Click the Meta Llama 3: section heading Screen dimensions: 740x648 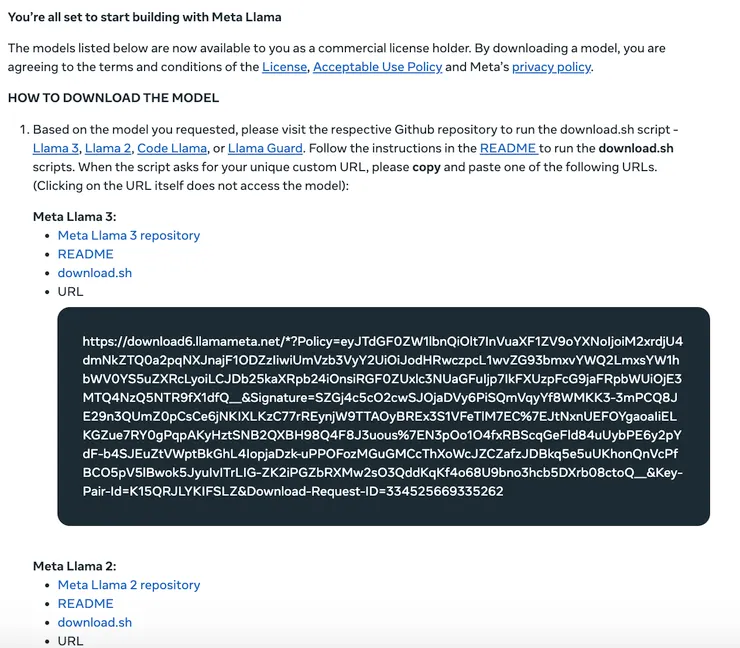click(x=75, y=217)
